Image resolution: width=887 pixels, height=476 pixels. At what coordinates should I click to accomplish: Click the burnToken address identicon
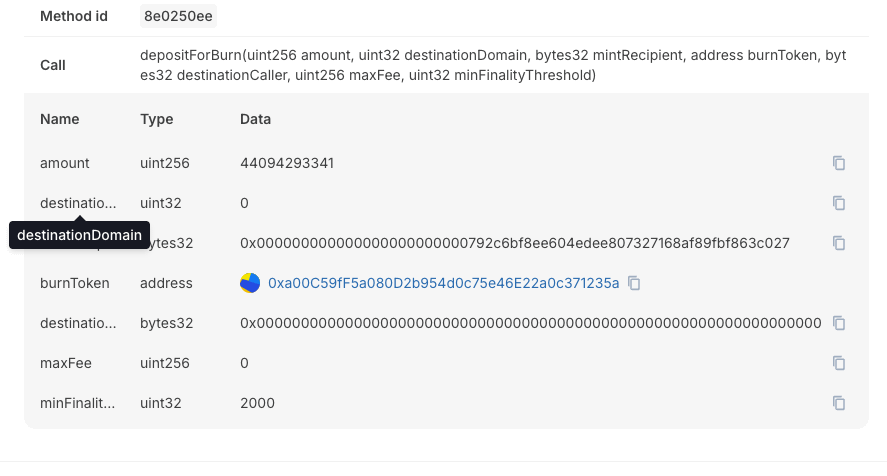[x=250, y=283]
